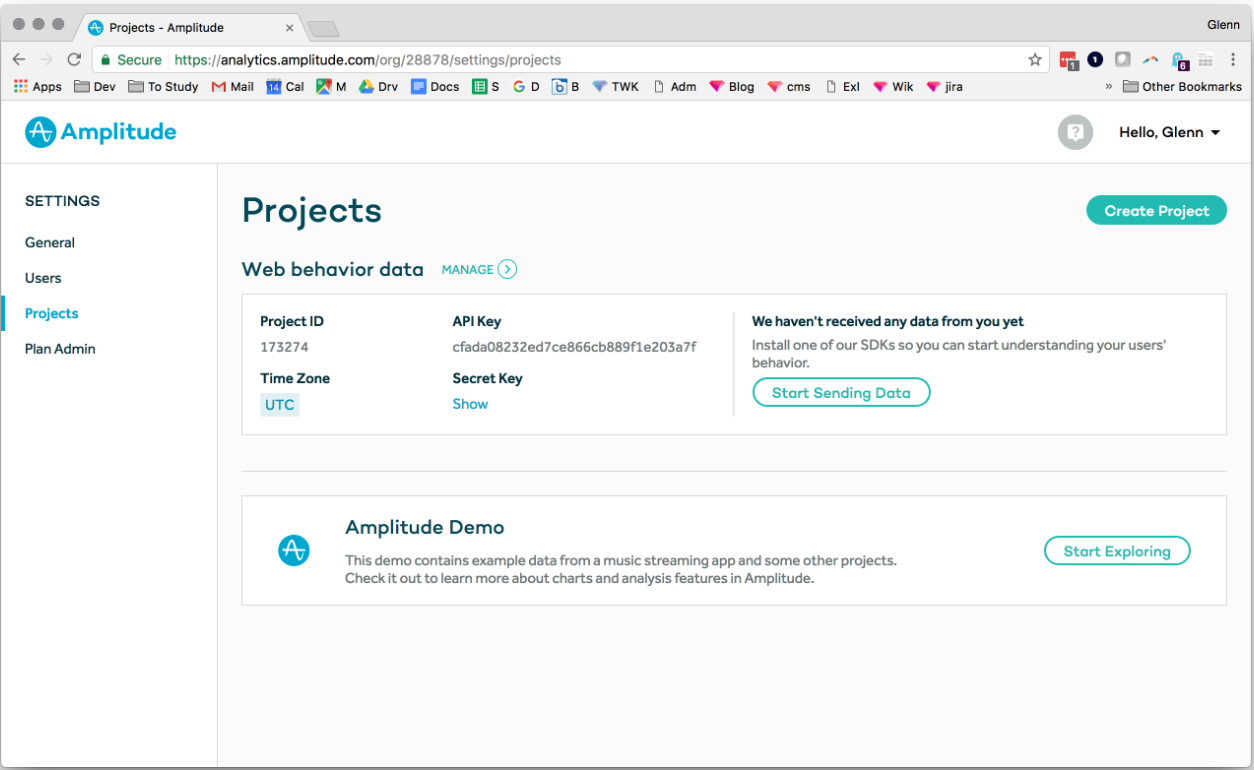The height and width of the screenshot is (770, 1254).
Task: Go back with browser back arrow
Action: tap(19, 60)
